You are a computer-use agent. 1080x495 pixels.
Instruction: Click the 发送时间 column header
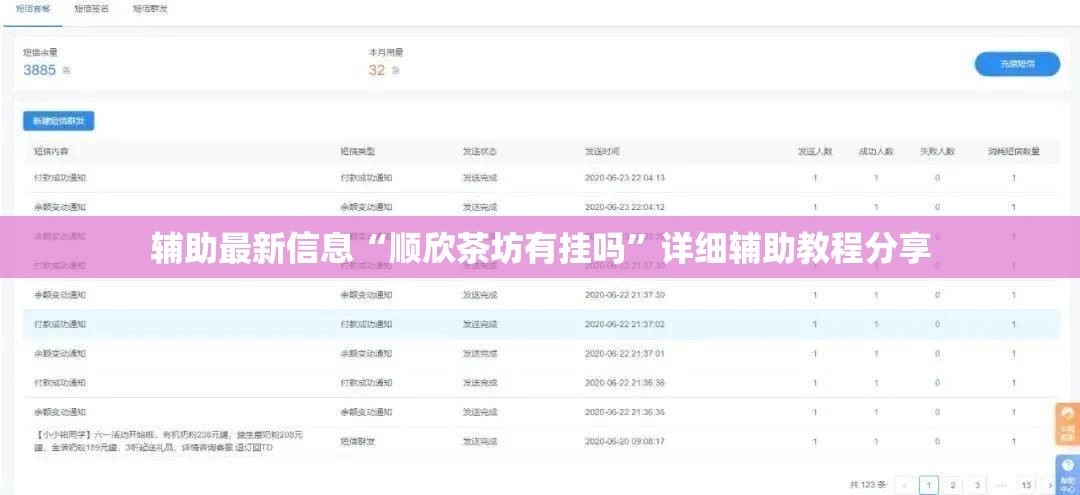[603, 151]
